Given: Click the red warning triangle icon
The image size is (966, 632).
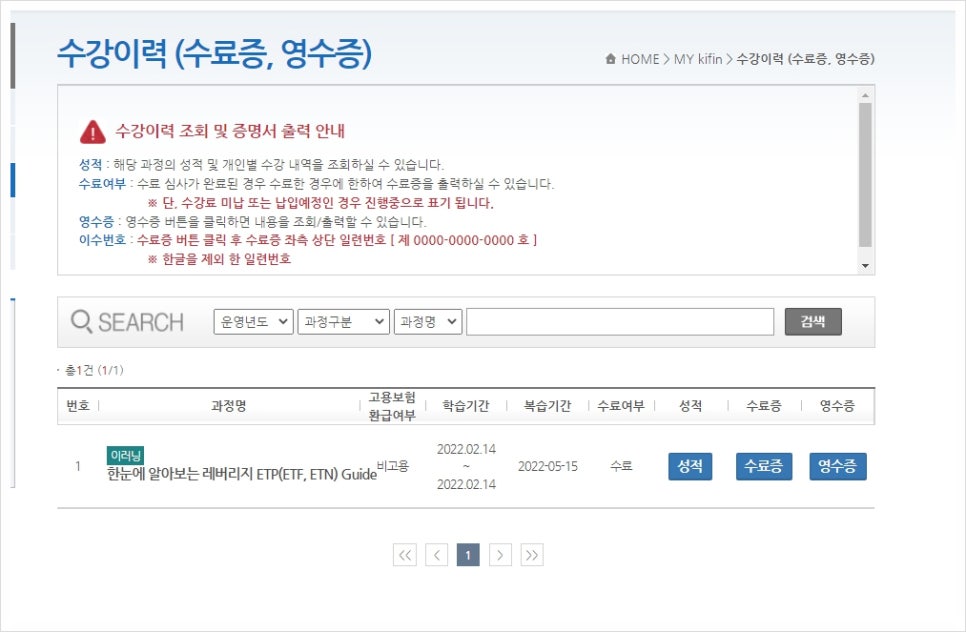Looking at the screenshot, I should pyautogui.click(x=92, y=131).
